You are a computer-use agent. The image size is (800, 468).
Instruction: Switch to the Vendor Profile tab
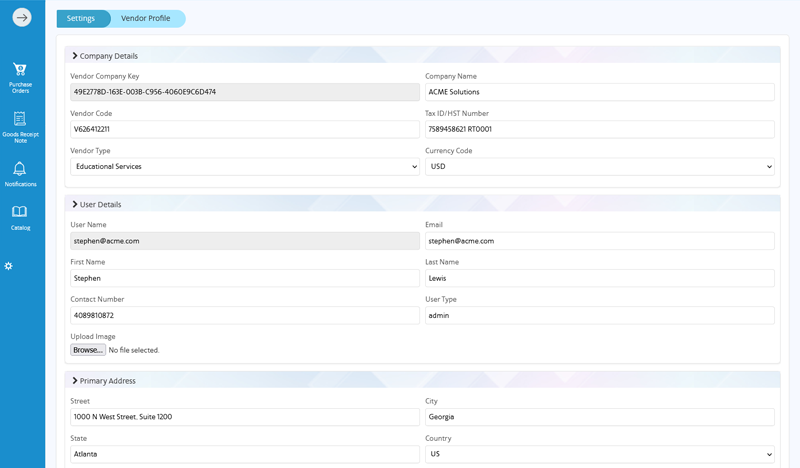pos(146,18)
